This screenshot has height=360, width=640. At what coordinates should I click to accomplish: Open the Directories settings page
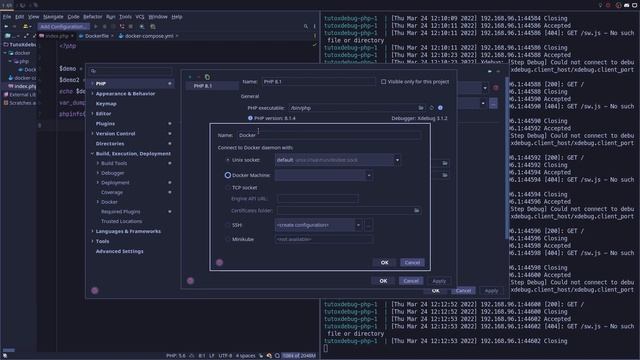click(x=110, y=144)
